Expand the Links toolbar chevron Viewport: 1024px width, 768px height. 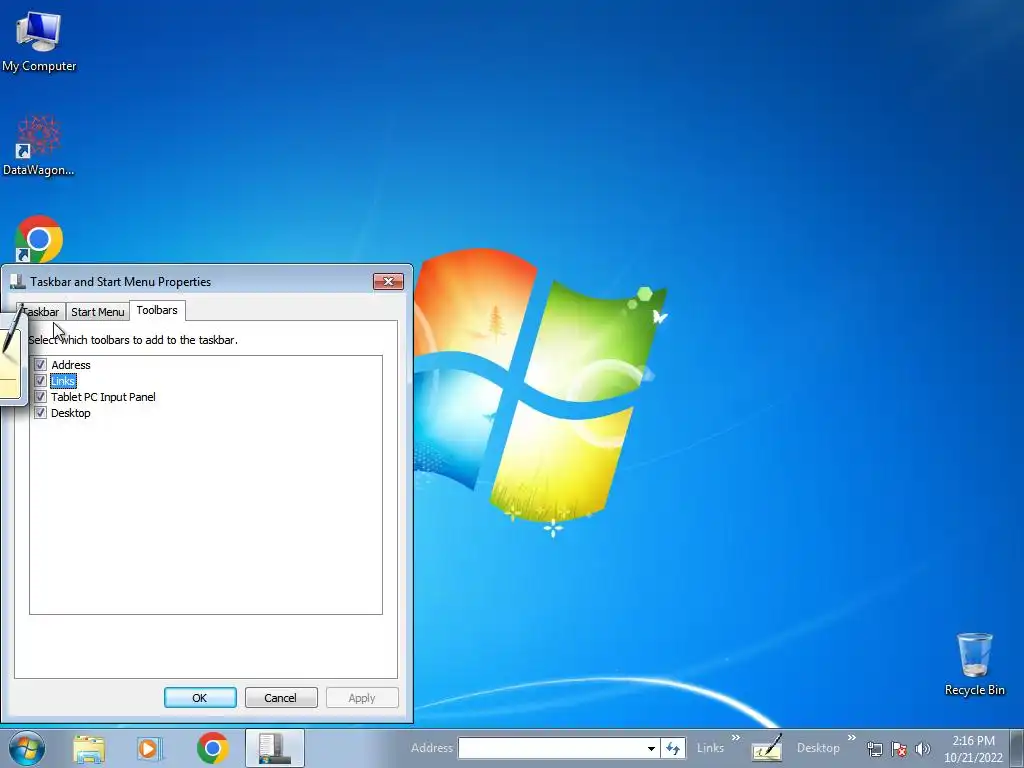click(736, 738)
